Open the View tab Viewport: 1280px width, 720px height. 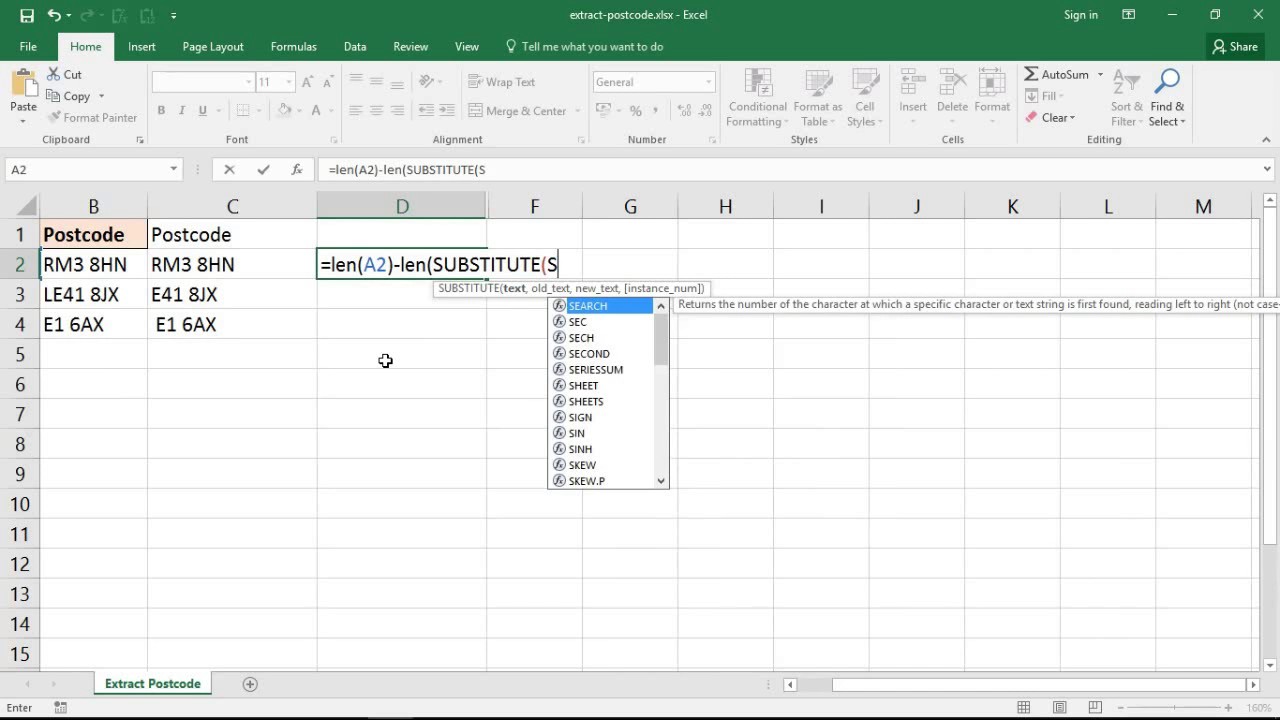coord(467,47)
